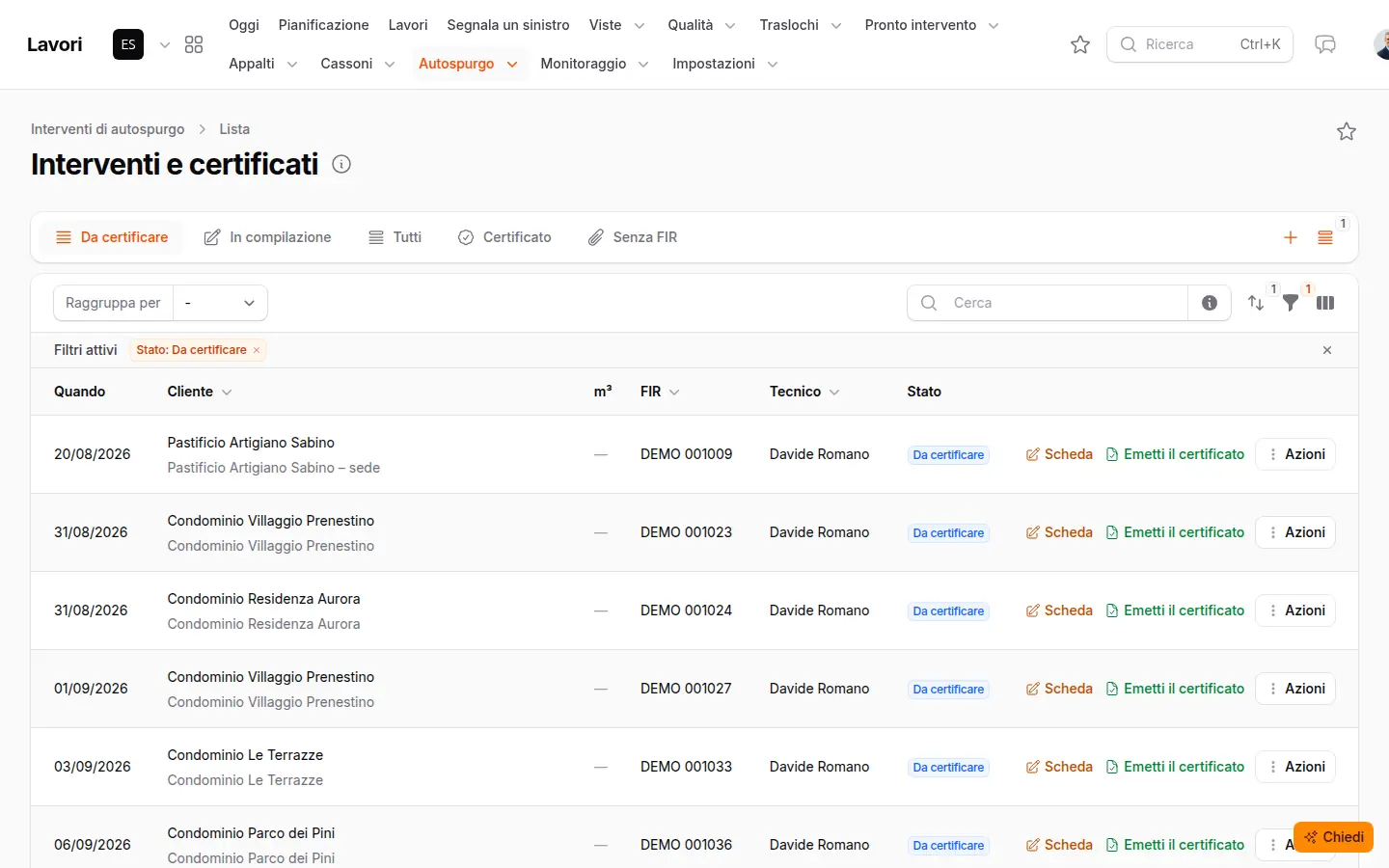The image size is (1389, 868).
Task: Open the chat messages icon
Action: 1325,44
